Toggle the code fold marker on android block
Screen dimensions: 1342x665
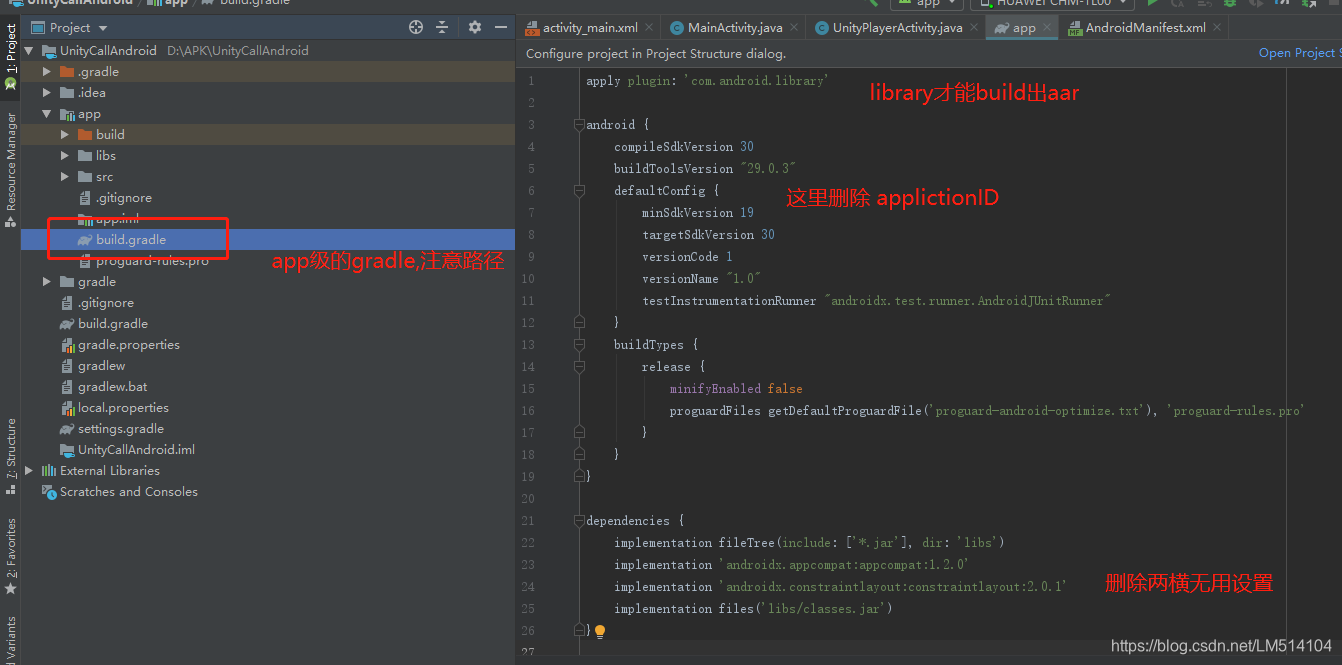578,124
